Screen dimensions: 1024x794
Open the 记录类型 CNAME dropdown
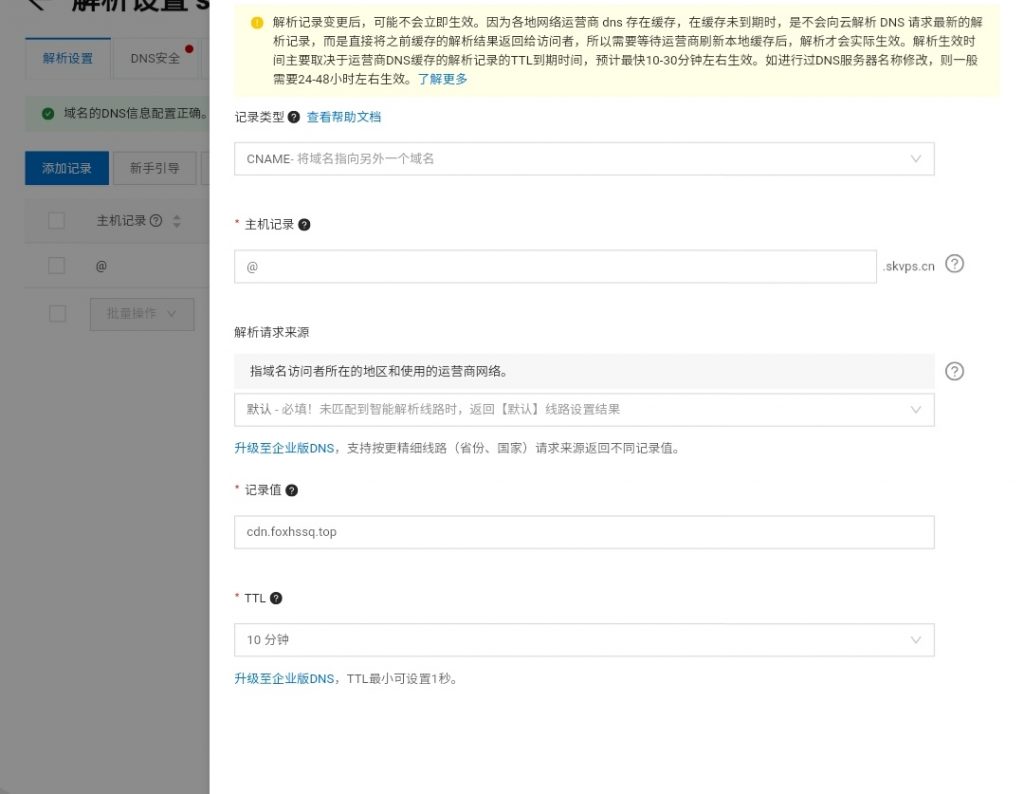(x=584, y=159)
